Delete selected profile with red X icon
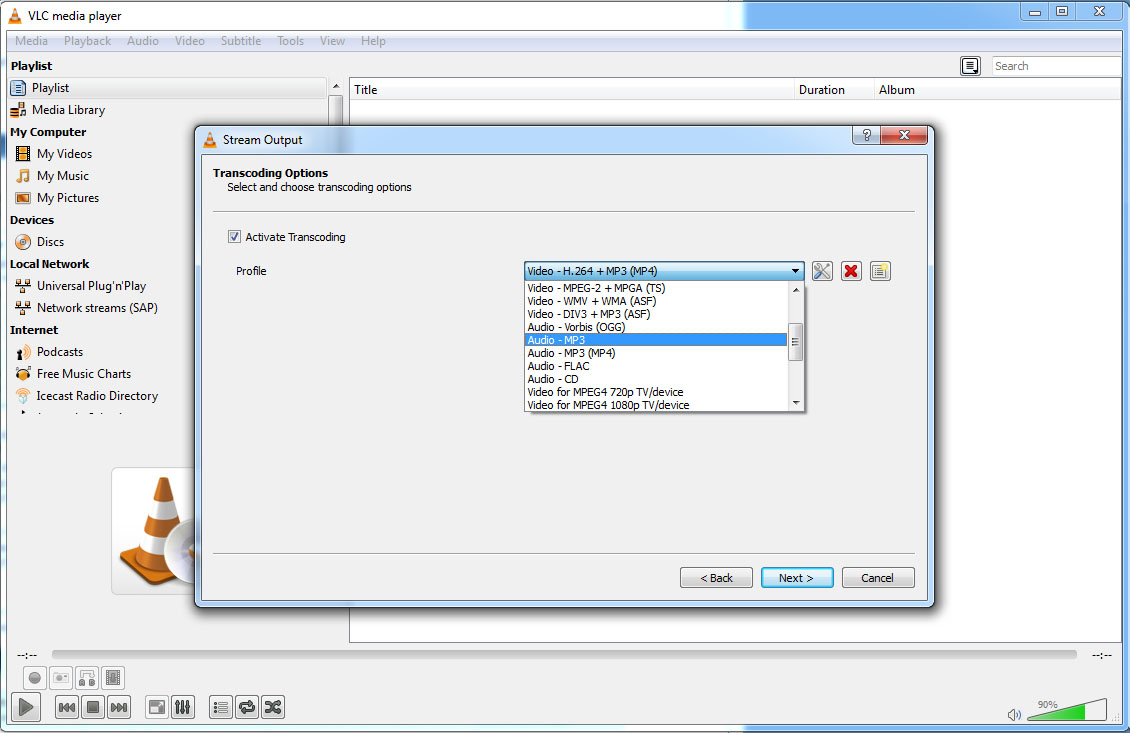 [851, 271]
